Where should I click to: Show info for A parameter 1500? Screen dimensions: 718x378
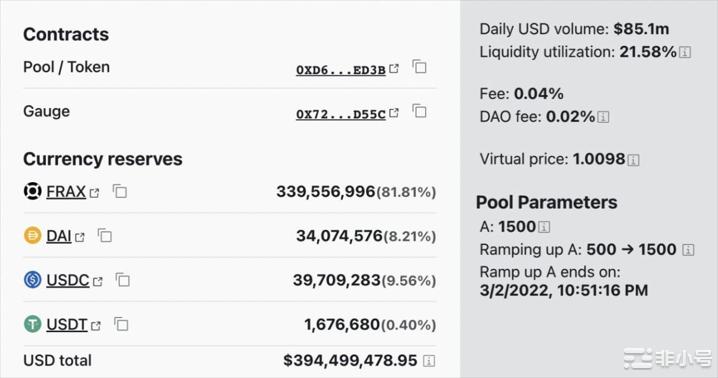tap(544, 227)
